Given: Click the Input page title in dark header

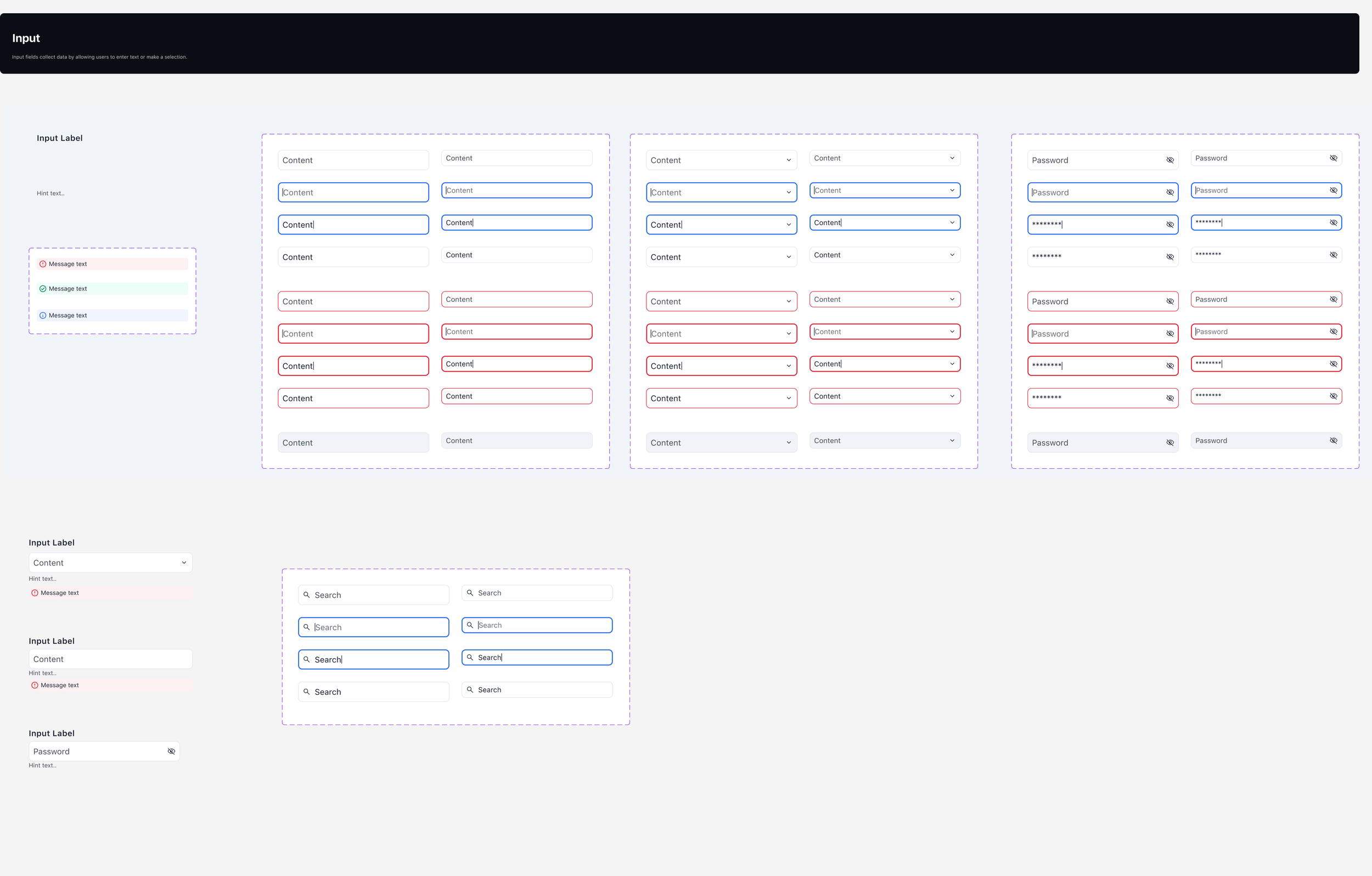Looking at the screenshot, I should point(26,38).
